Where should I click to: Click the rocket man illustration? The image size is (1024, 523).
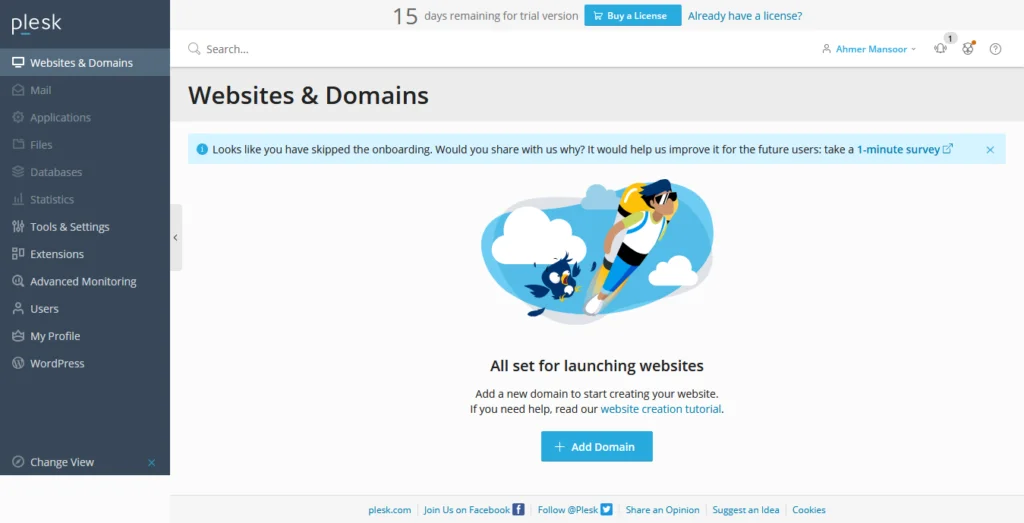pos(597,251)
